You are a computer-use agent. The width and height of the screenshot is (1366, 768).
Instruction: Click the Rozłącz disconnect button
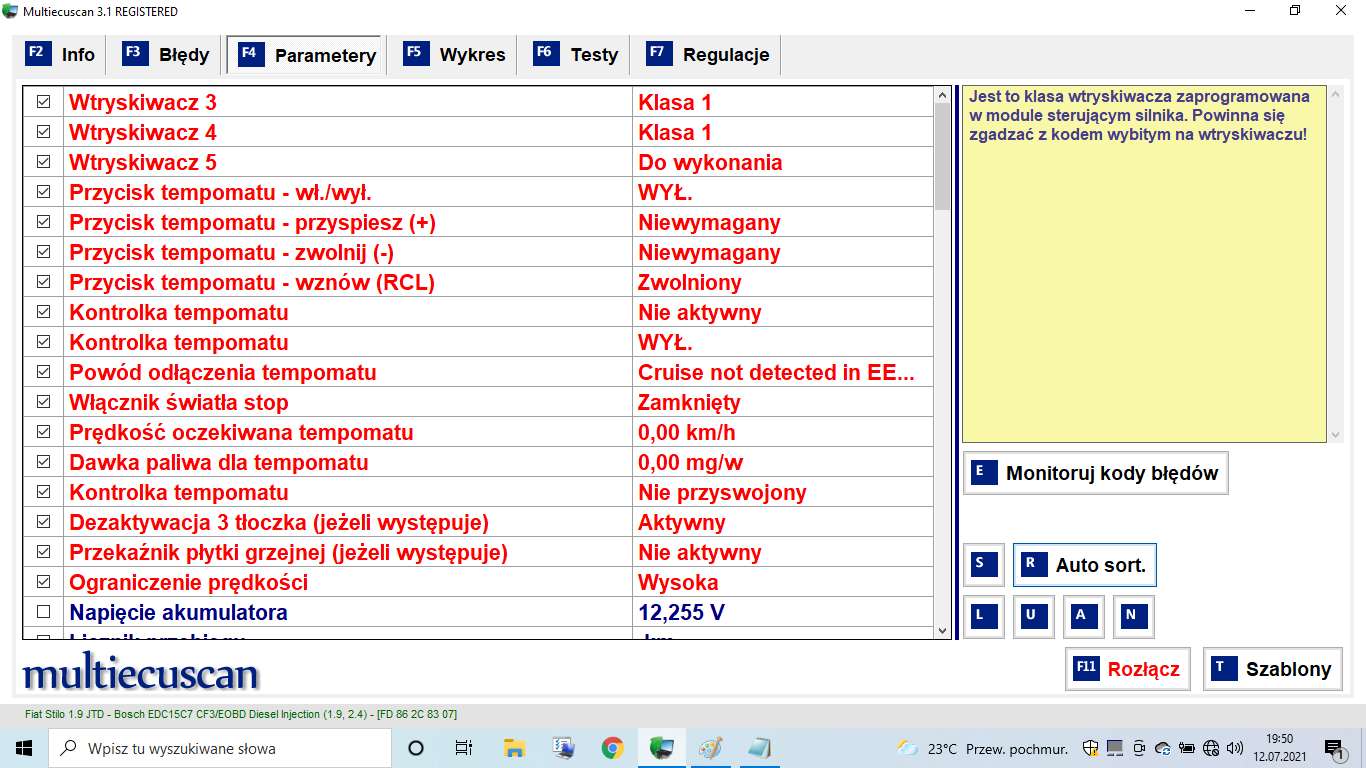[x=1127, y=669]
